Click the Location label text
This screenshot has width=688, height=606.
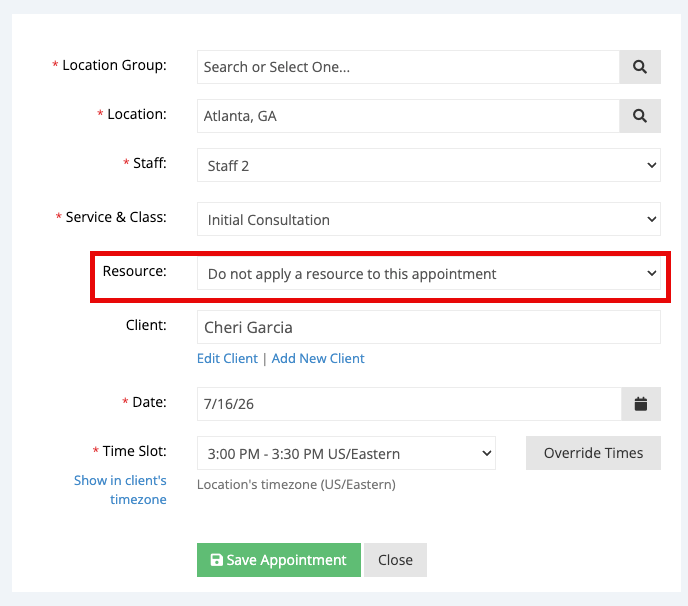click(137, 114)
